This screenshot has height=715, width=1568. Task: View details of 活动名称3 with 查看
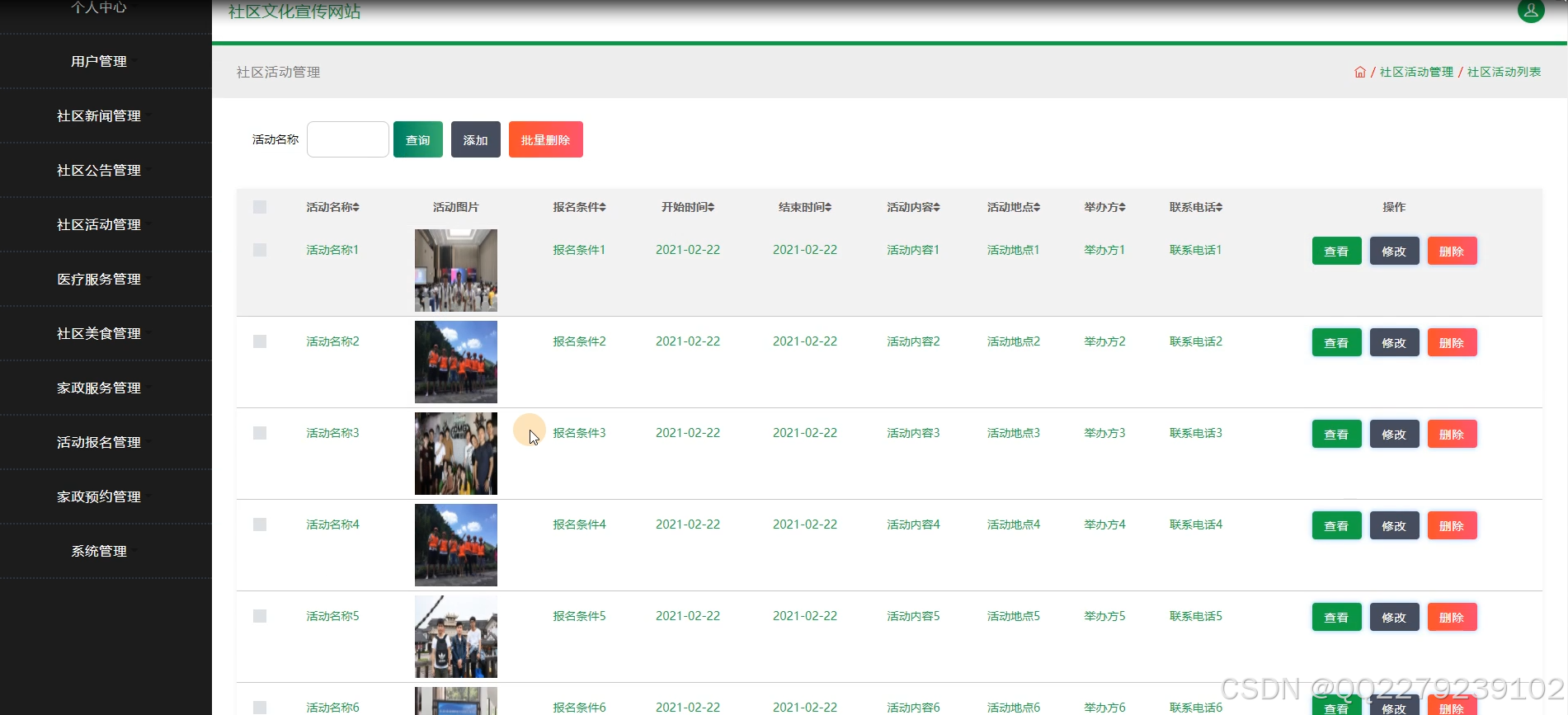click(1336, 434)
